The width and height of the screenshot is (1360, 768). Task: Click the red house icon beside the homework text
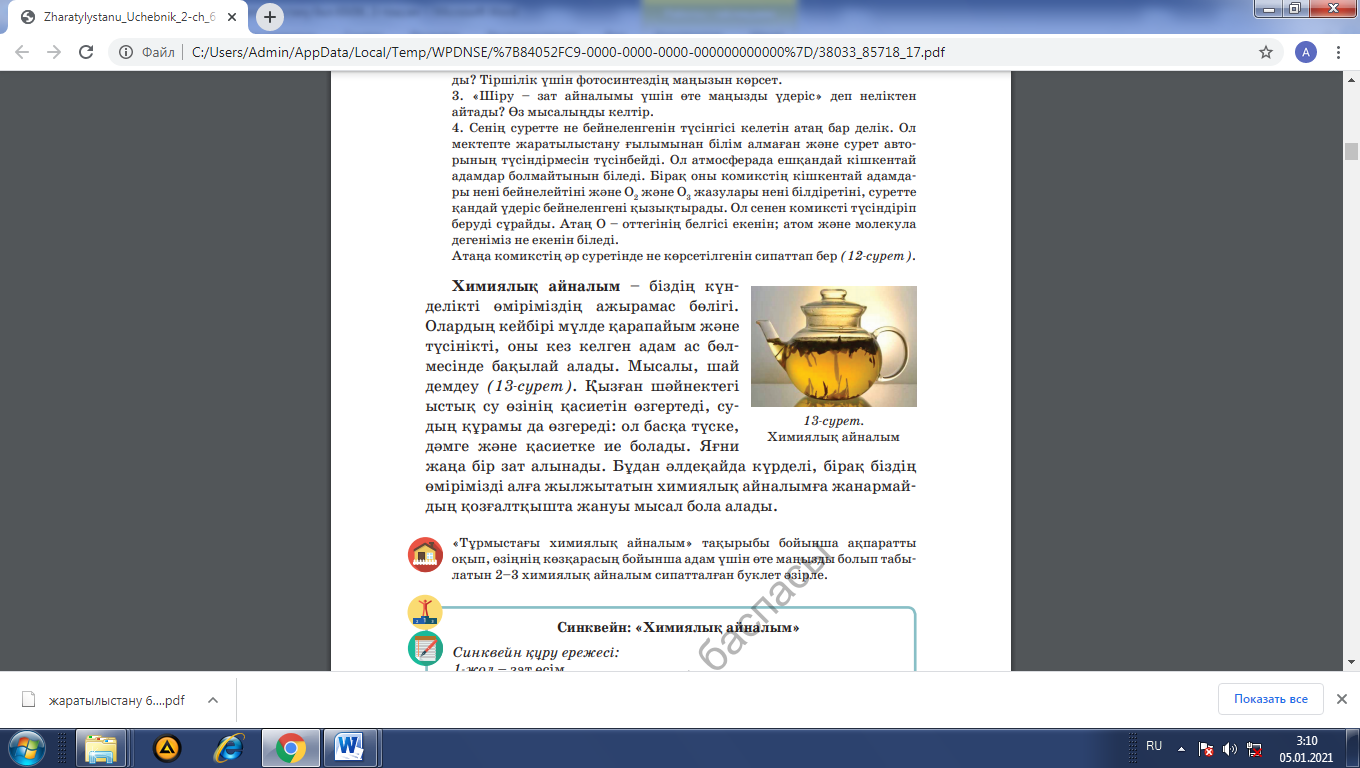point(425,554)
